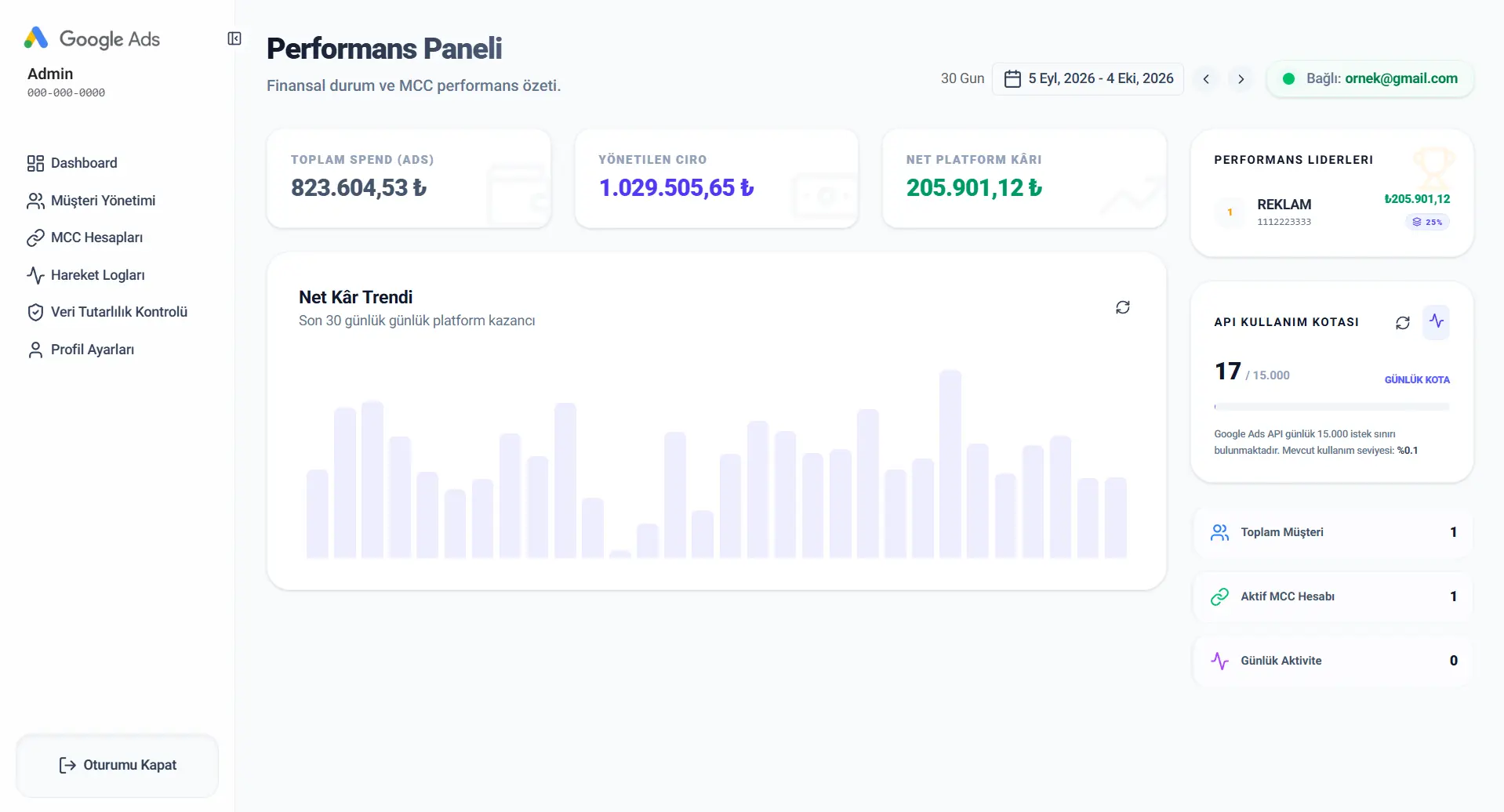The width and height of the screenshot is (1504, 812).
Task: Click the Net Platform Kârı card
Action: point(1024,179)
